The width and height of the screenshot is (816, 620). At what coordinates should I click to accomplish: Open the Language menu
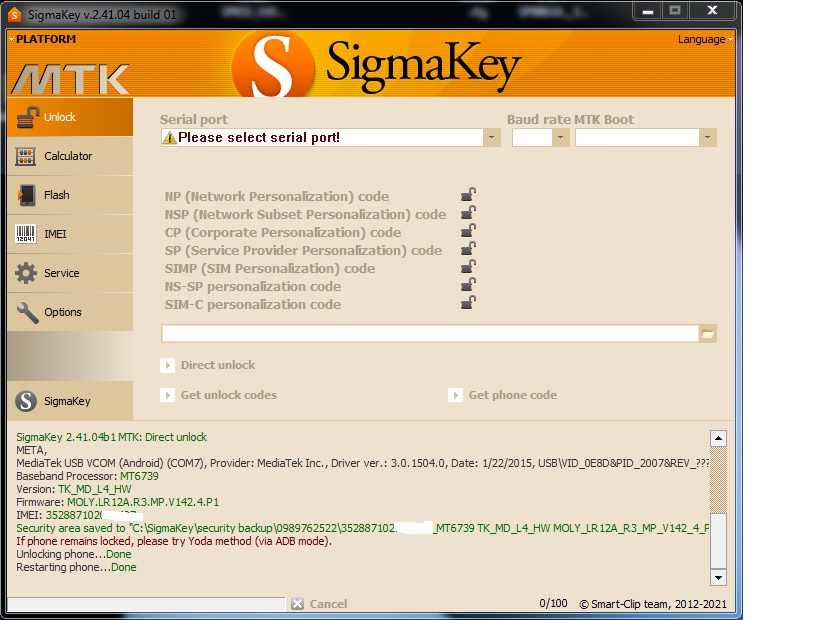pyautogui.click(x=703, y=39)
